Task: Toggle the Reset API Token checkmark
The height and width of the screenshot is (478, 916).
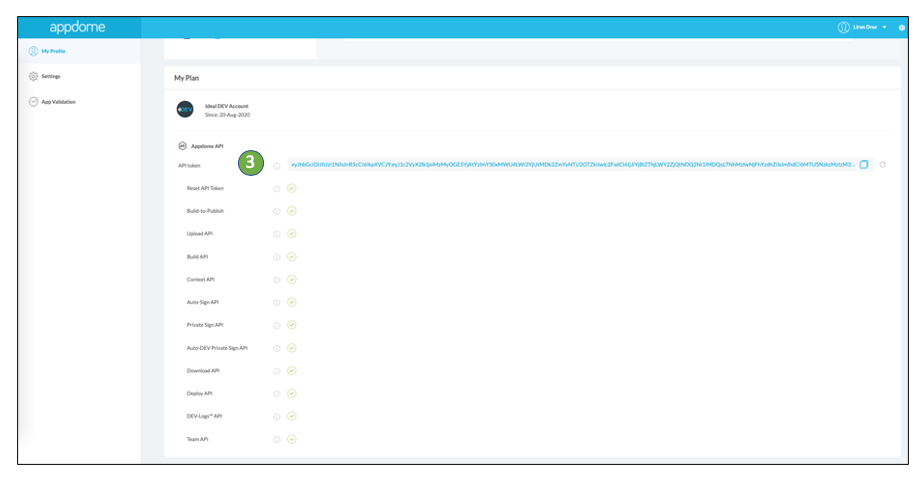Action: (292, 188)
